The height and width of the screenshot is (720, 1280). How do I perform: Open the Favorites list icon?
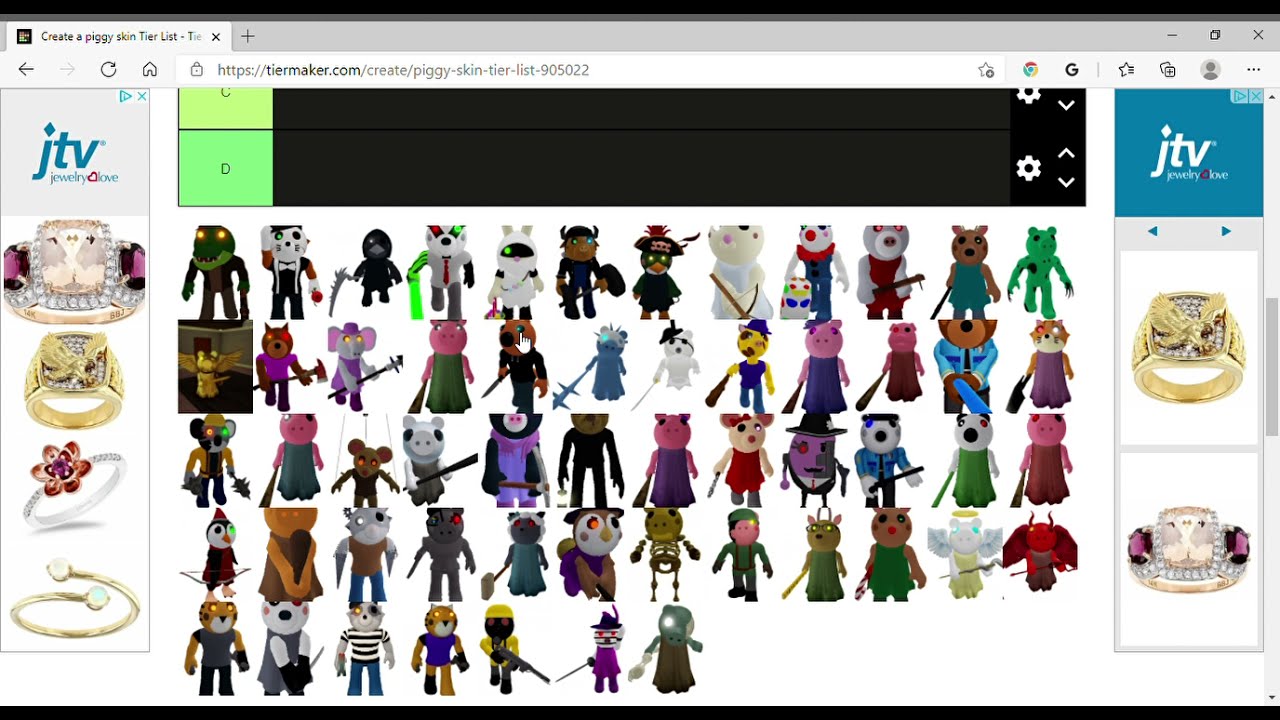(1126, 70)
